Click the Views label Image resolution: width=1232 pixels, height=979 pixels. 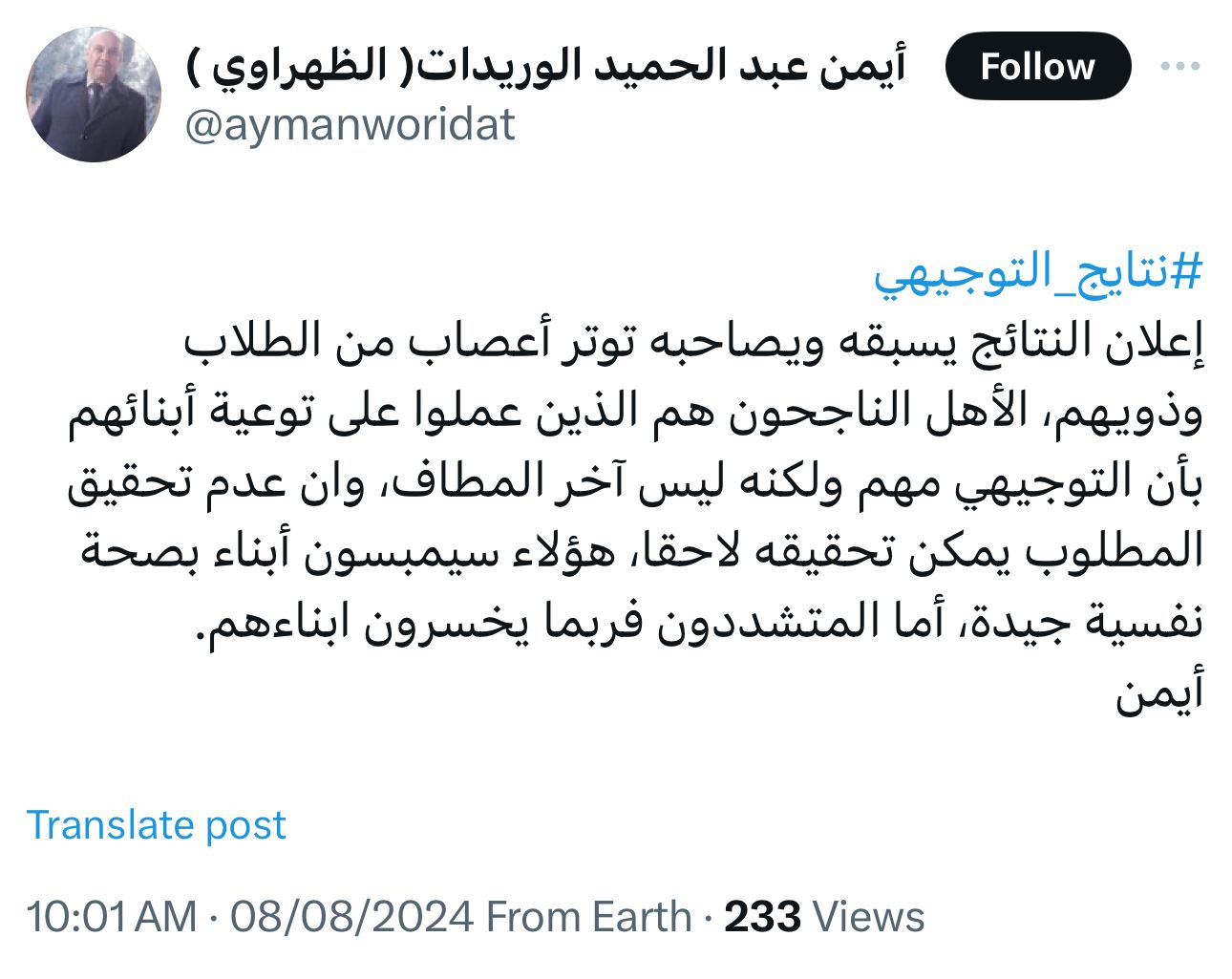(868, 917)
